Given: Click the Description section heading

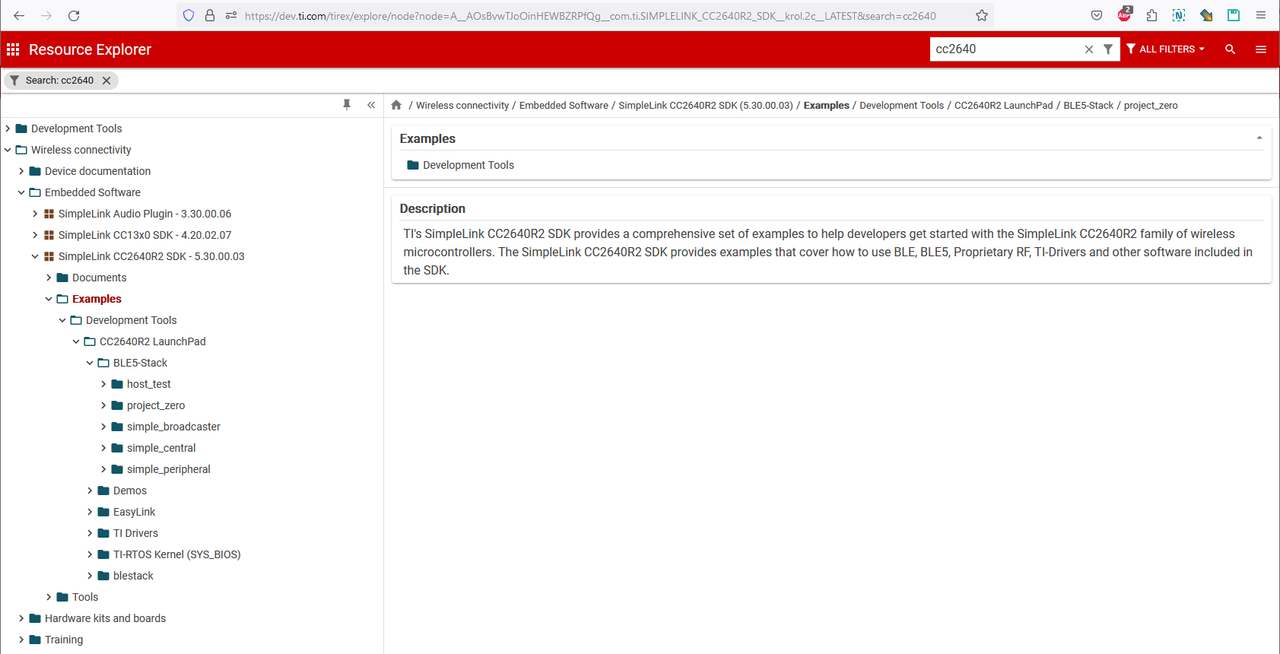Looking at the screenshot, I should click(x=432, y=209).
